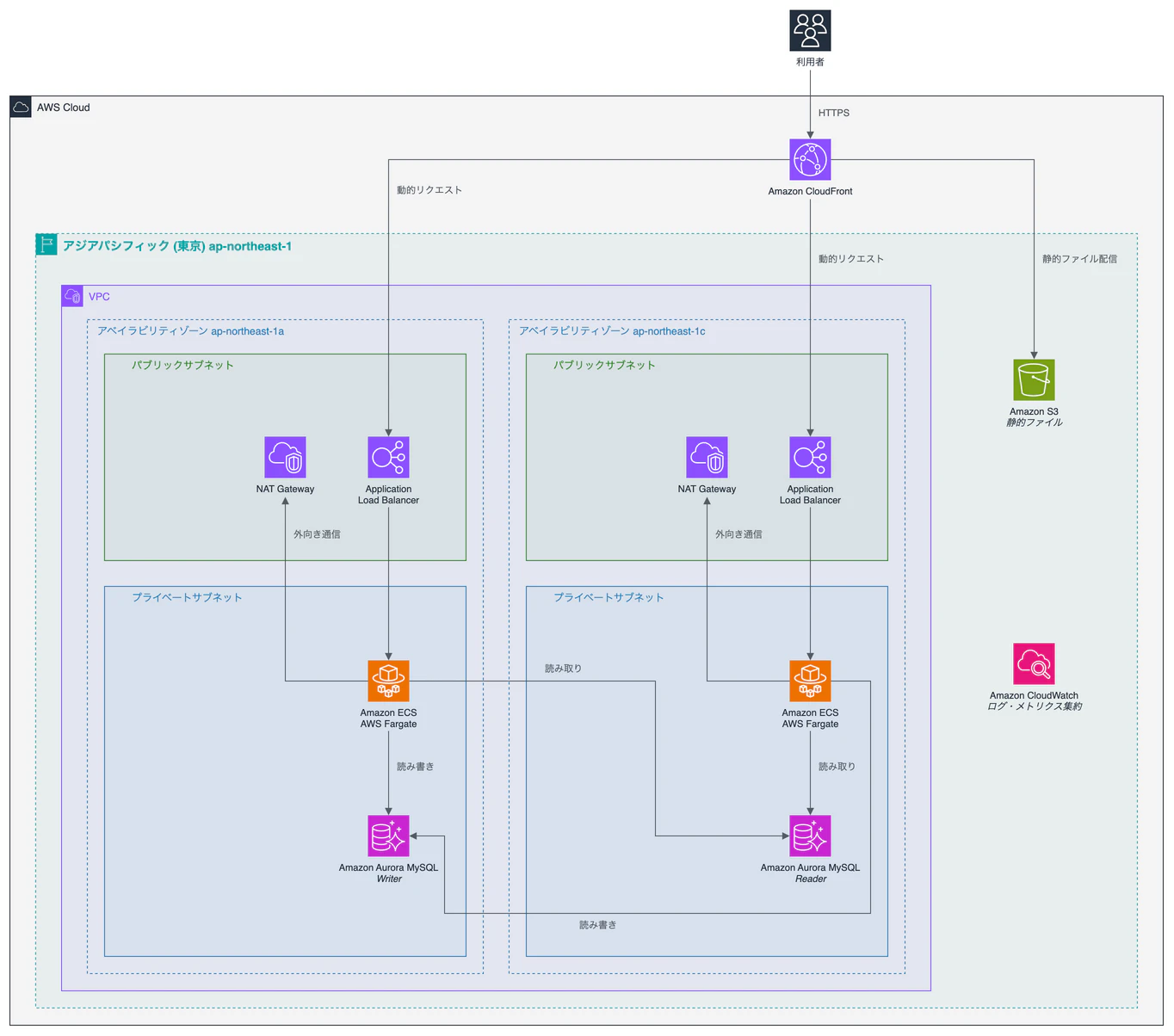This screenshot has height=1036, width=1174.
Task: Click 読み書き label at bottom of diagram
Action: click(x=597, y=925)
